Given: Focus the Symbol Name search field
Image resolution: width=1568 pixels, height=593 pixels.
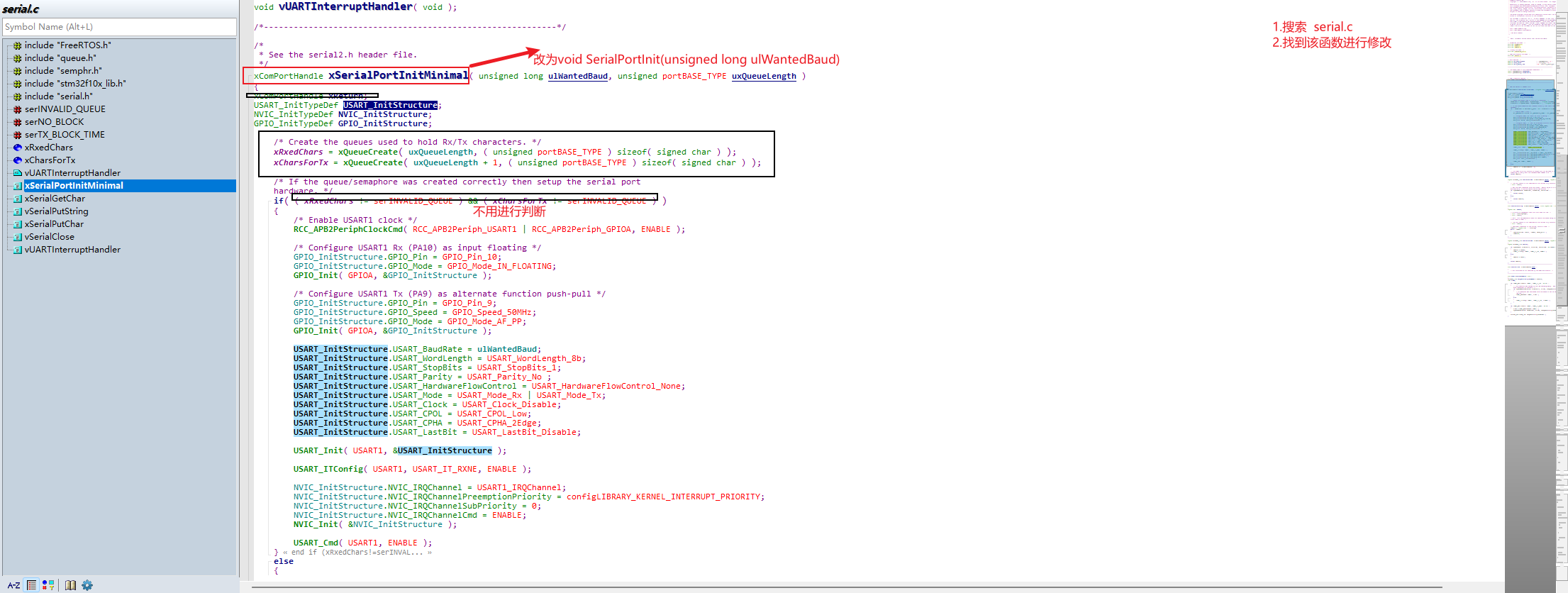Looking at the screenshot, I should tap(119, 27).
